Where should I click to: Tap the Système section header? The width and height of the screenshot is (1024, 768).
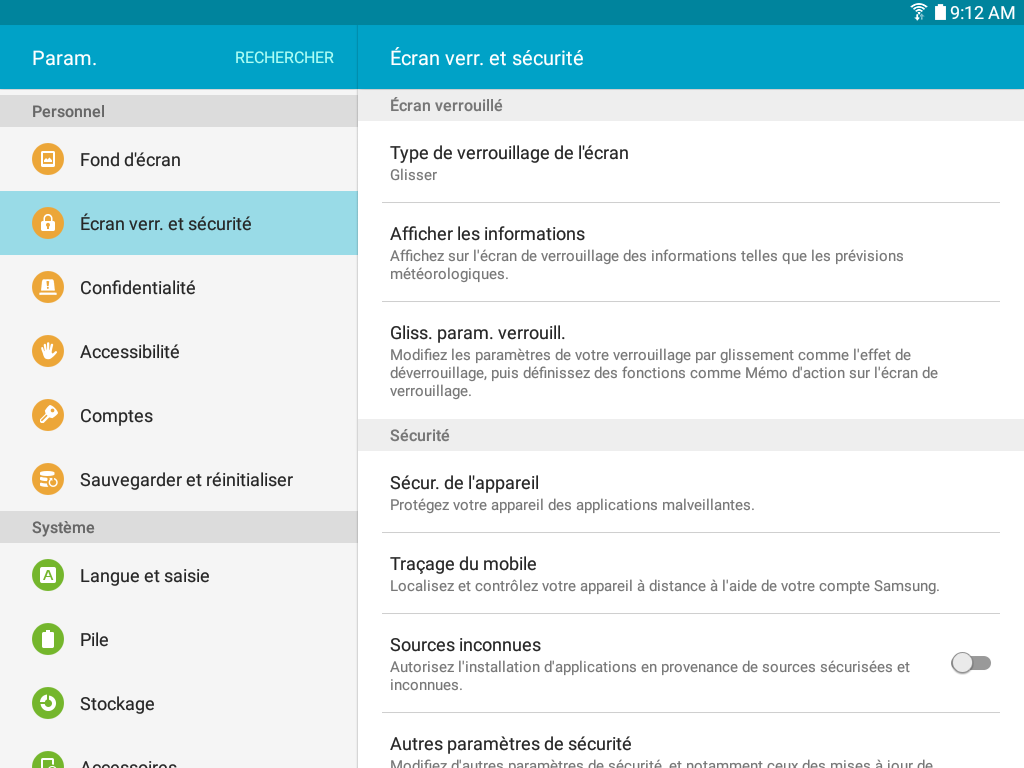tap(179, 527)
